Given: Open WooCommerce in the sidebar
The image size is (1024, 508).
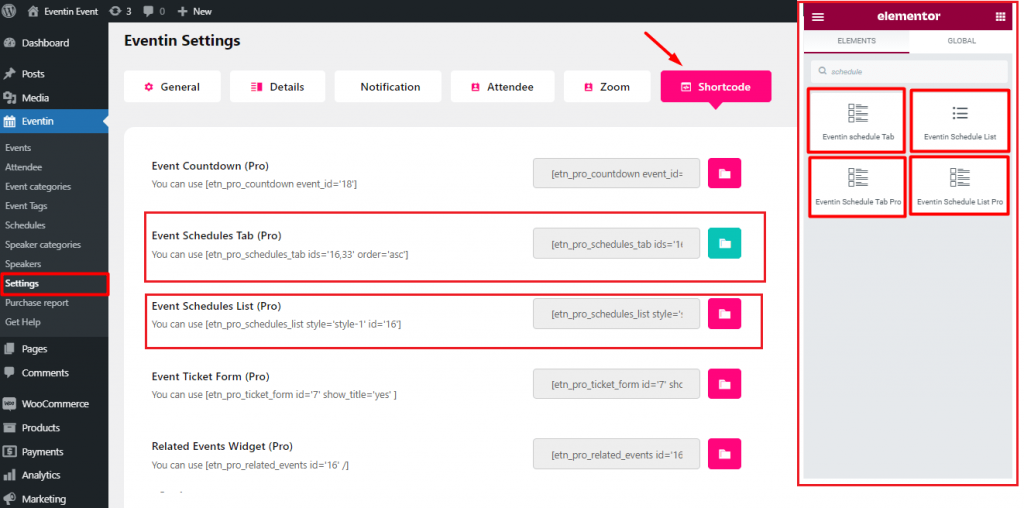Looking at the screenshot, I should tap(54, 404).
